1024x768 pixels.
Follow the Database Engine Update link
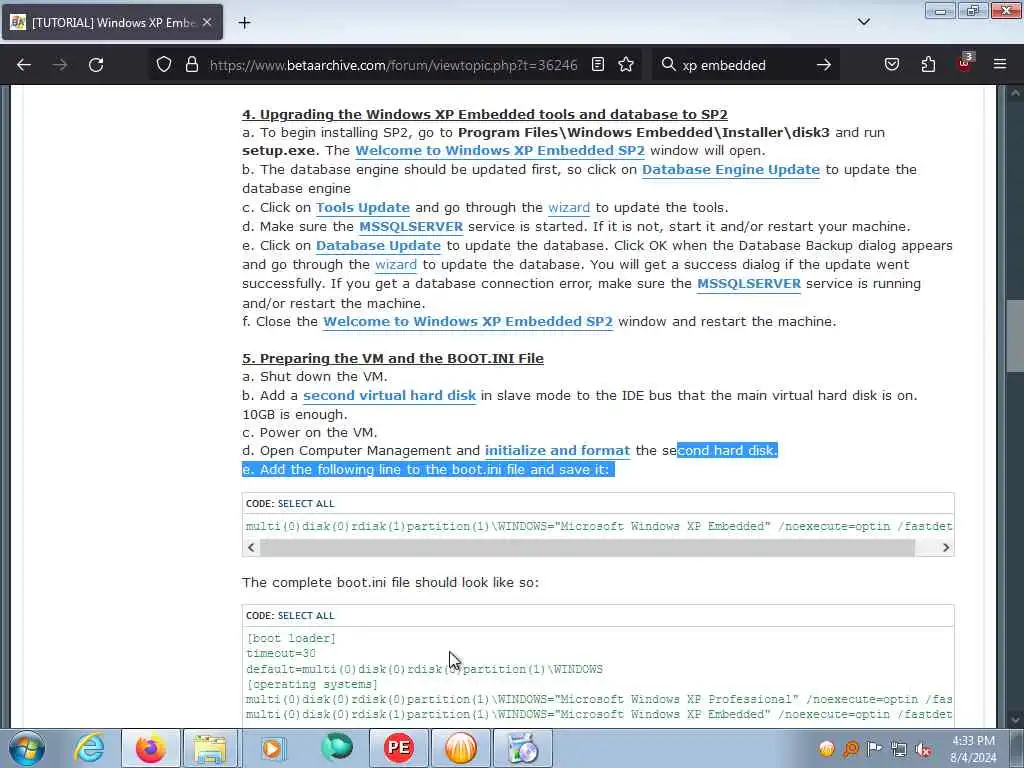coord(731,170)
